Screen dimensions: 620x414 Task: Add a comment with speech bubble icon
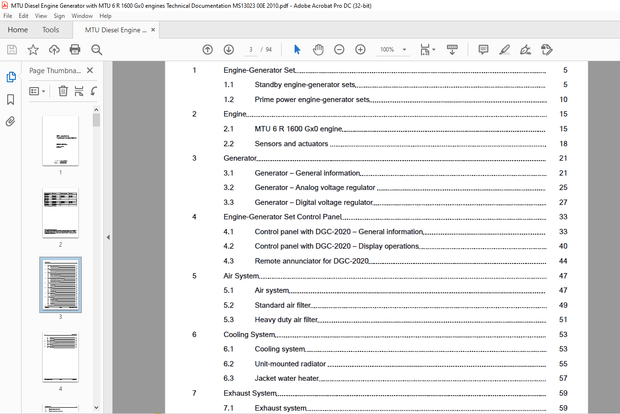[483, 49]
